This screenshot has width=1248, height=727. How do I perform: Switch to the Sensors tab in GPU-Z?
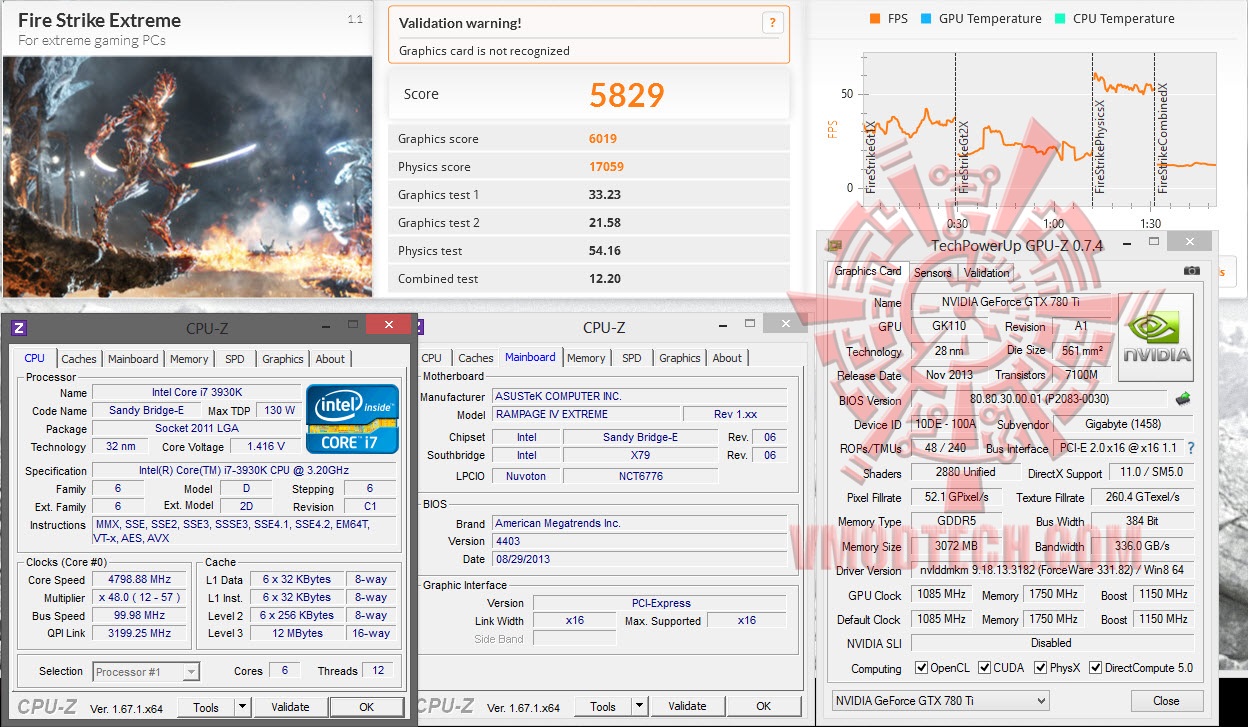(932, 272)
